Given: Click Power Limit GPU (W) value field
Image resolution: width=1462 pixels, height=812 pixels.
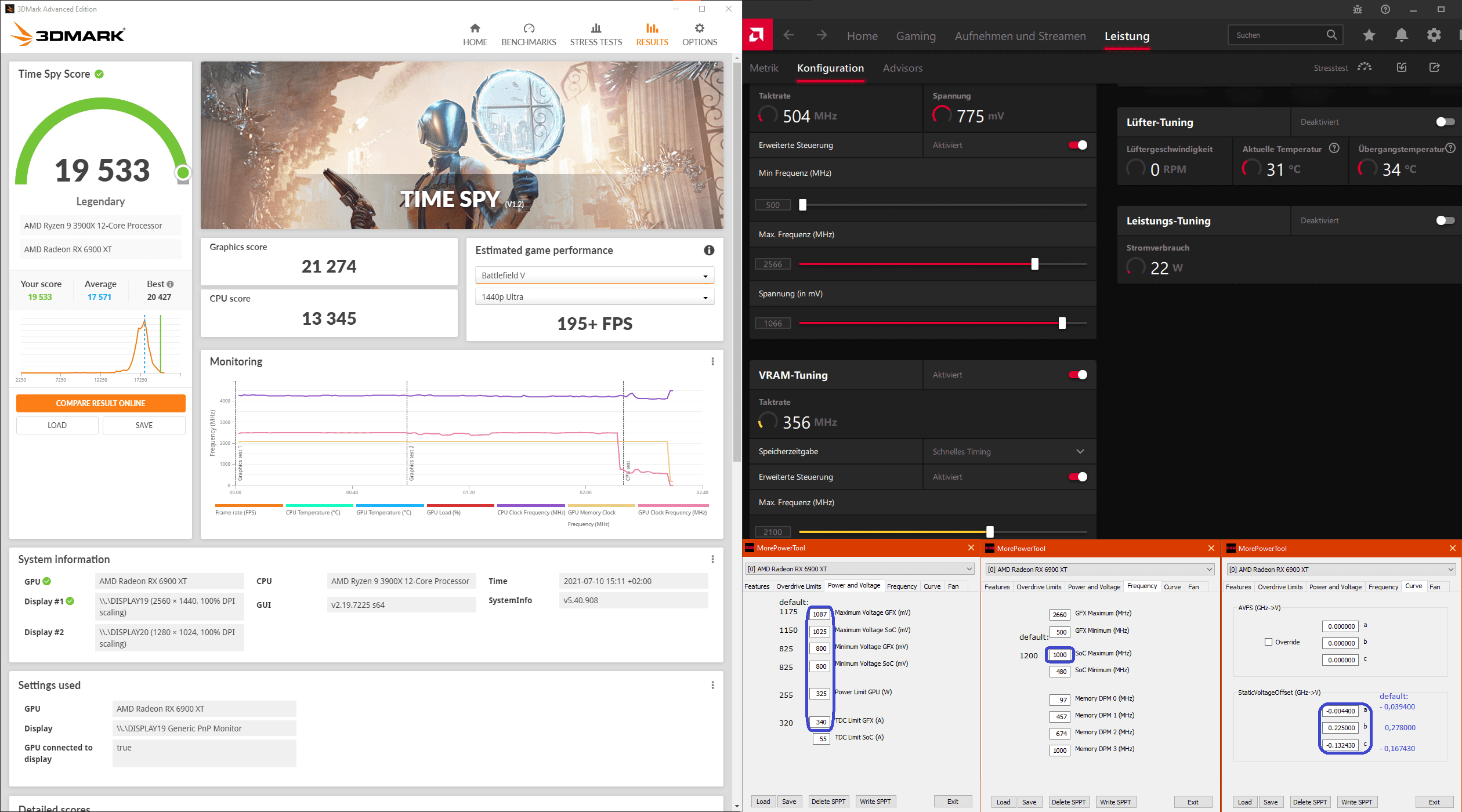Looking at the screenshot, I should point(821,693).
